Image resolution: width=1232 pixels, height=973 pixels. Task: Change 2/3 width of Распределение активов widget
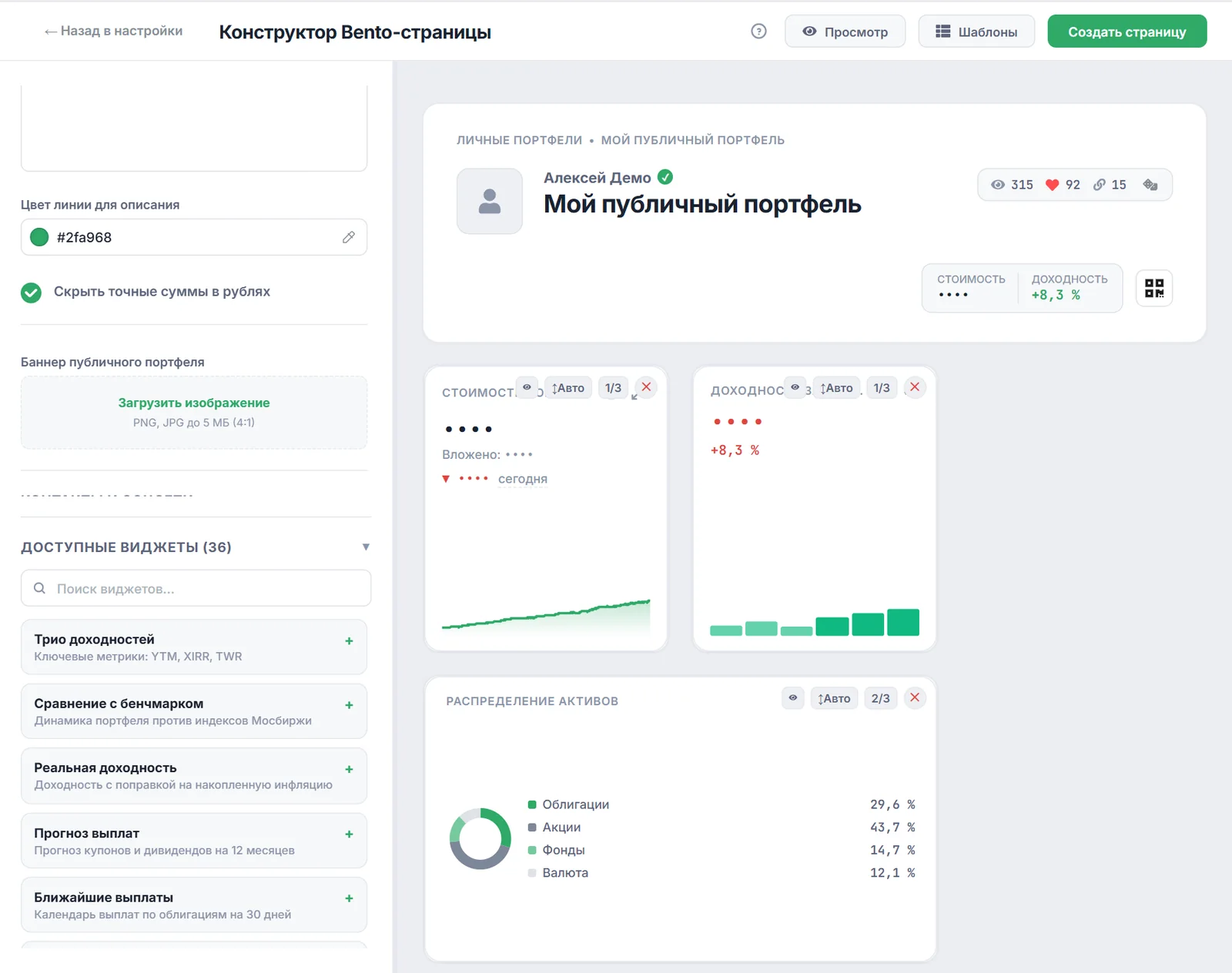881,698
